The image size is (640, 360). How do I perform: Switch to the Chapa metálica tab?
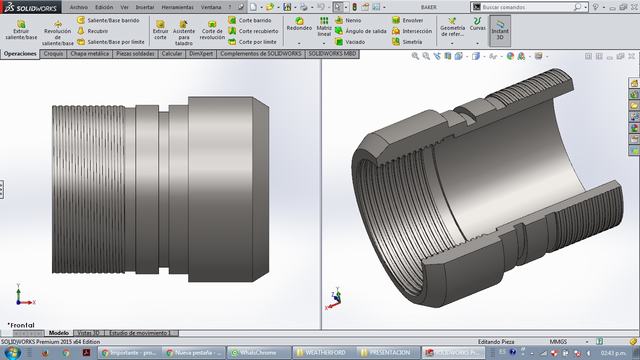(89, 53)
